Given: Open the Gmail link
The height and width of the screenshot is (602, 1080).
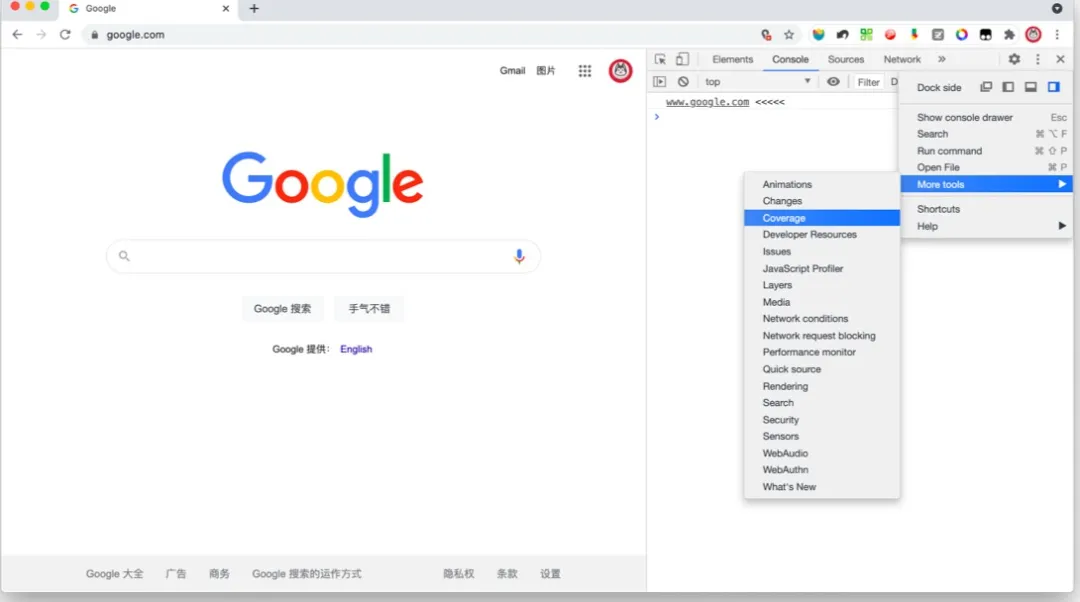Looking at the screenshot, I should click(512, 70).
